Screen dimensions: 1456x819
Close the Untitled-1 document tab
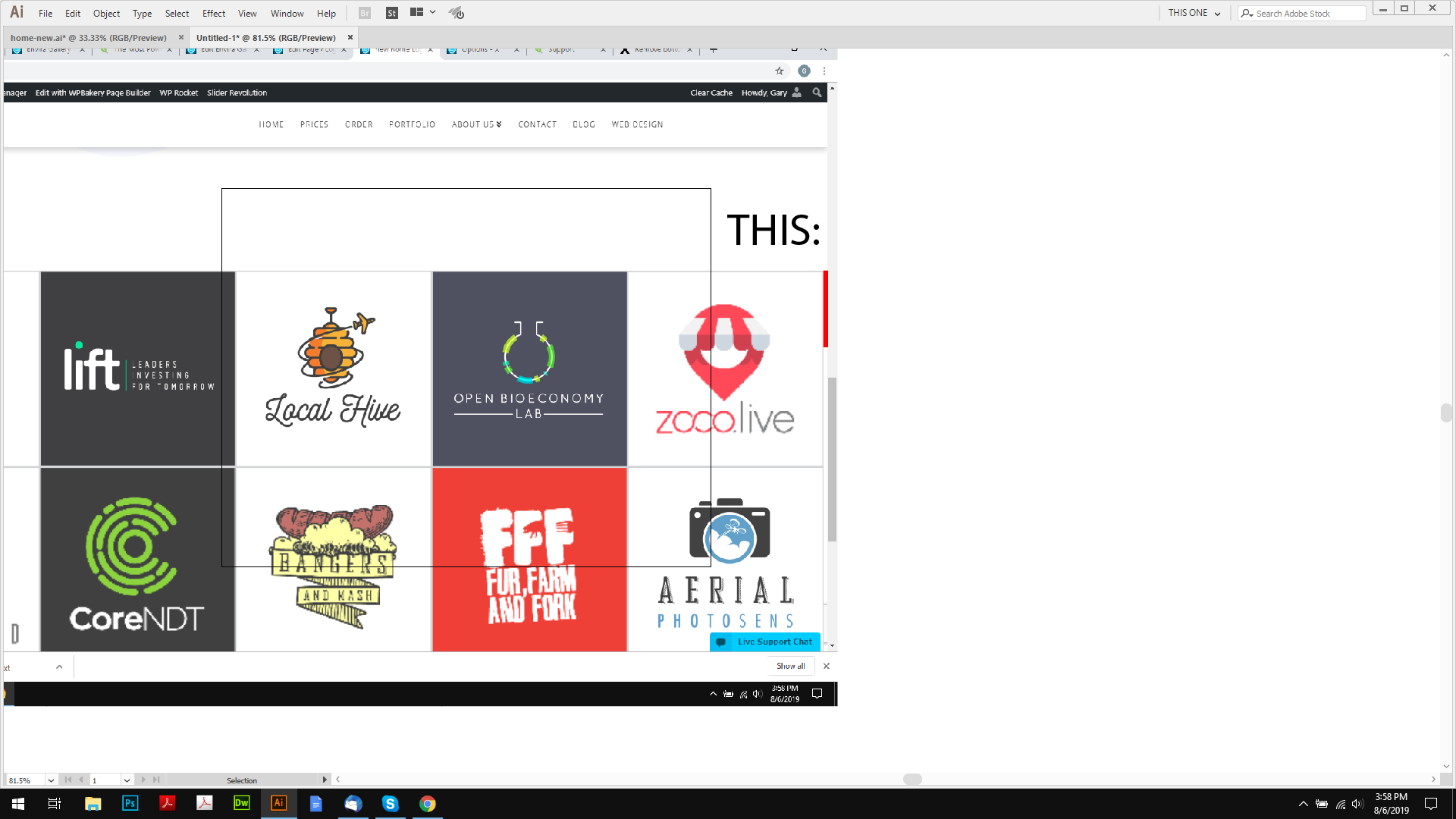coord(350,37)
